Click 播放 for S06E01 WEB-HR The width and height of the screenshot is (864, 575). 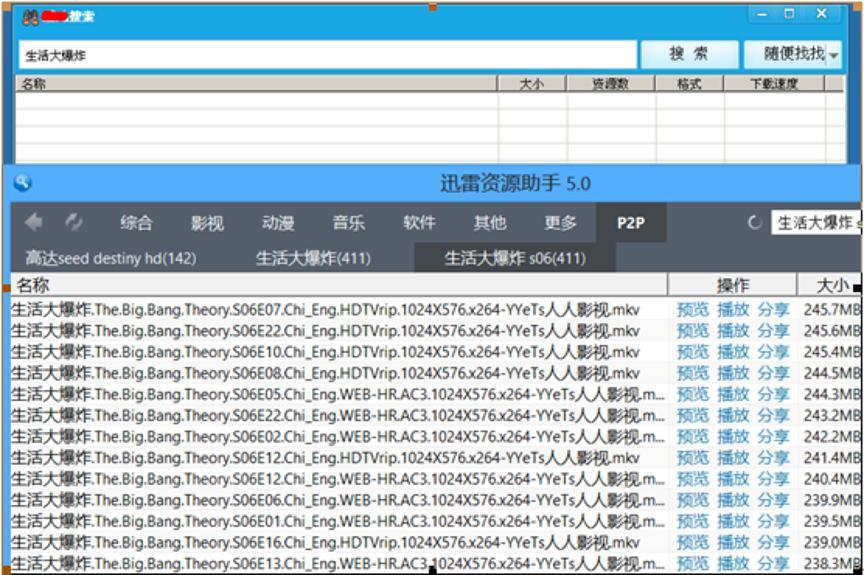click(733, 521)
